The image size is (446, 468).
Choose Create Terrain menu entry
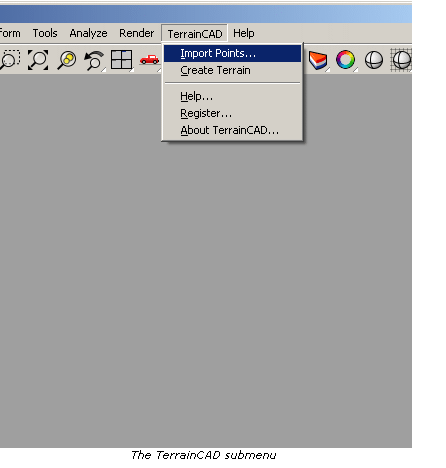click(x=232, y=70)
